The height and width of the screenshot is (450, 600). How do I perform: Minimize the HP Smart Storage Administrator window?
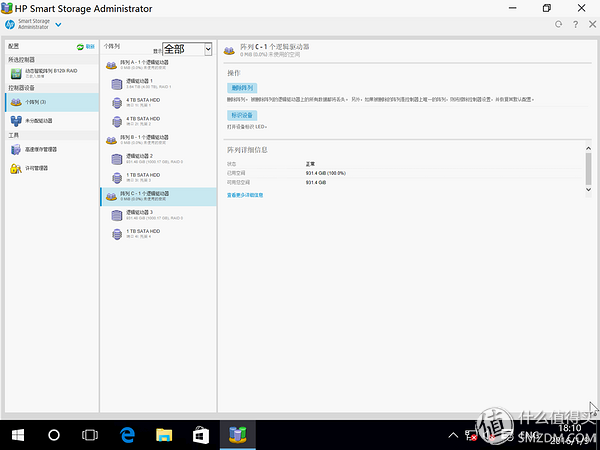tap(512, 8)
